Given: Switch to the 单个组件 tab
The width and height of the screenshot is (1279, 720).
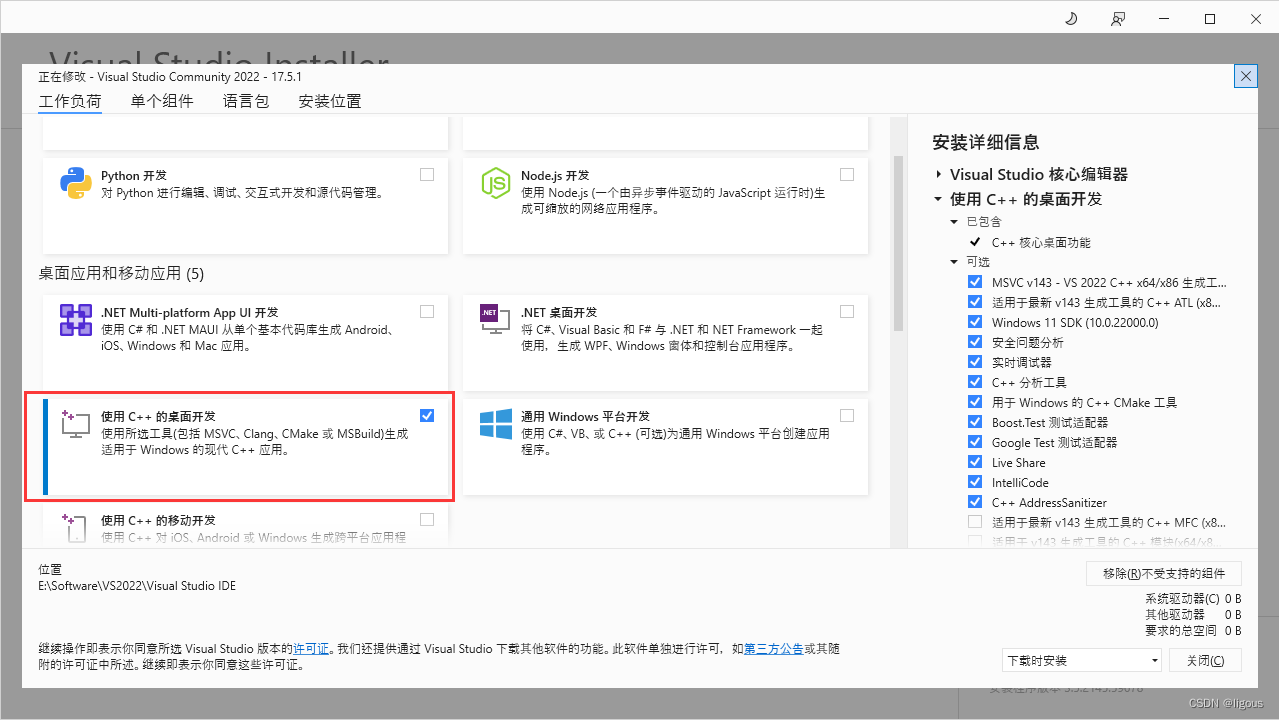Looking at the screenshot, I should coord(162,101).
